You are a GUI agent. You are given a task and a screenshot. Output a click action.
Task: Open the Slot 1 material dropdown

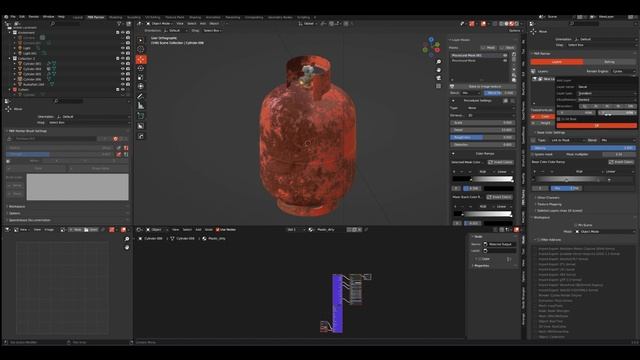pos(296,230)
